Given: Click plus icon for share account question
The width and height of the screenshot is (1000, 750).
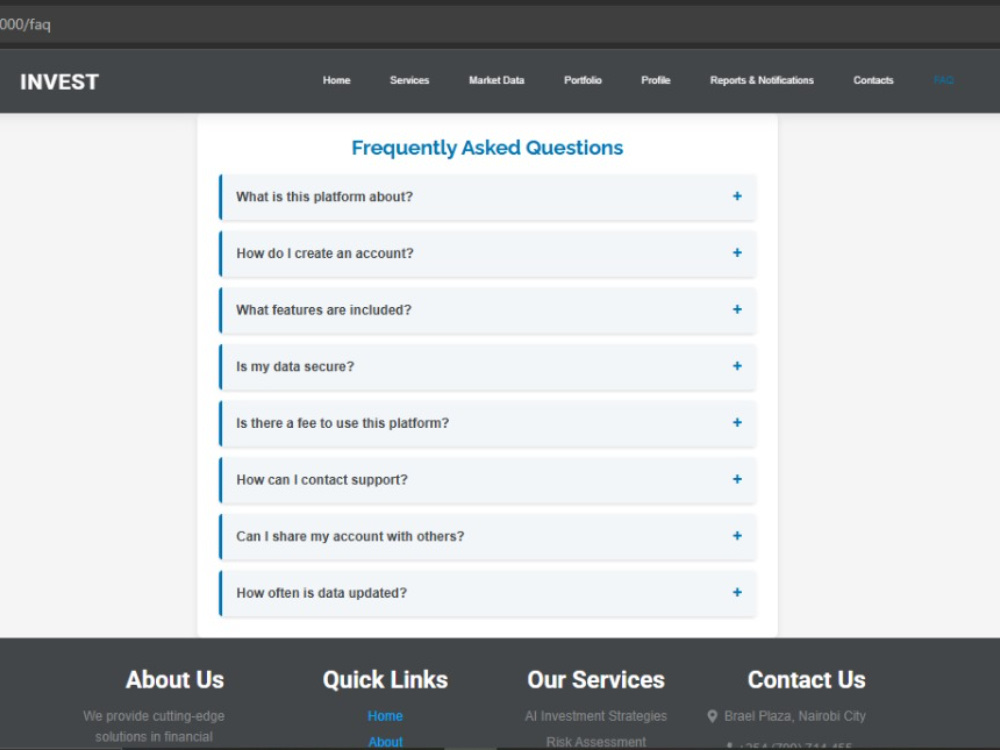Looking at the screenshot, I should pyautogui.click(x=737, y=536).
